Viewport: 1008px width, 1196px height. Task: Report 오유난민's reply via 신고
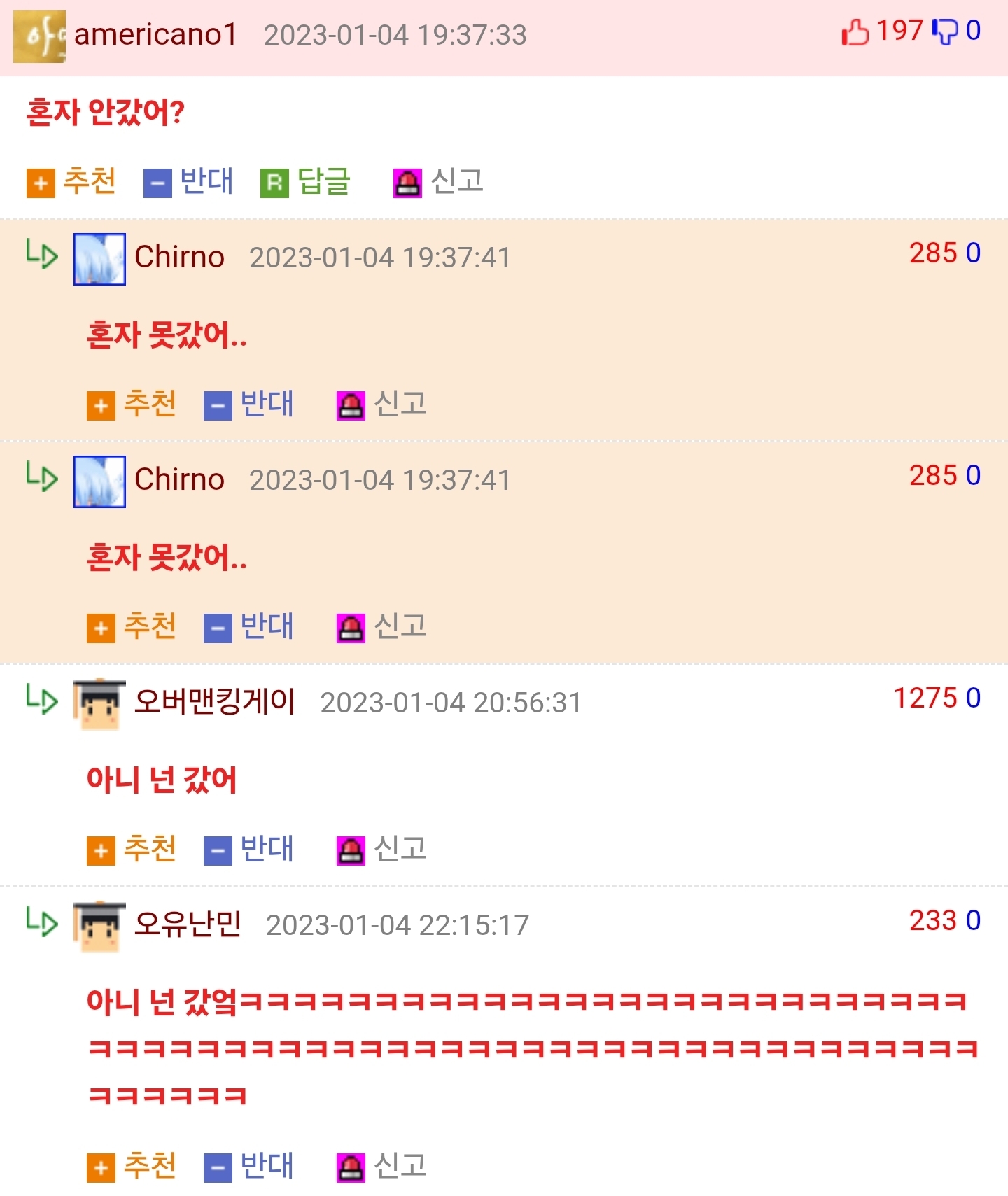(381, 1167)
